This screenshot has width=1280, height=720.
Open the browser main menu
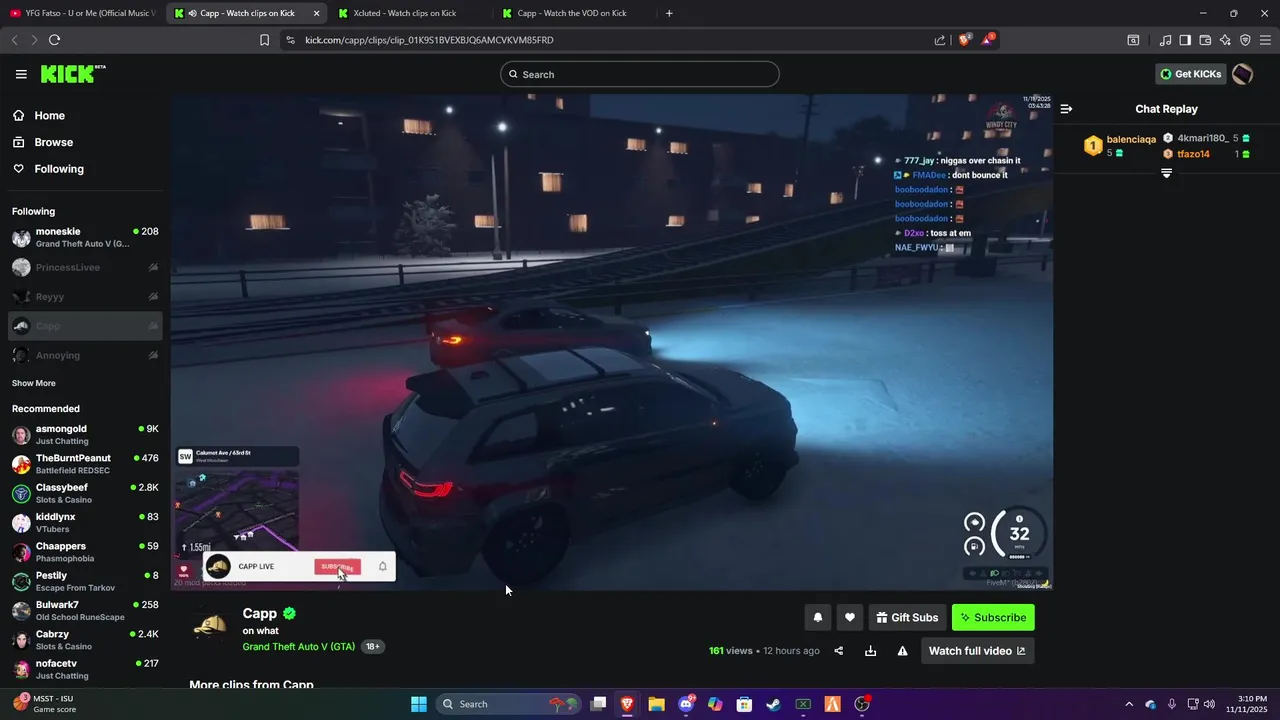pos(1266,40)
